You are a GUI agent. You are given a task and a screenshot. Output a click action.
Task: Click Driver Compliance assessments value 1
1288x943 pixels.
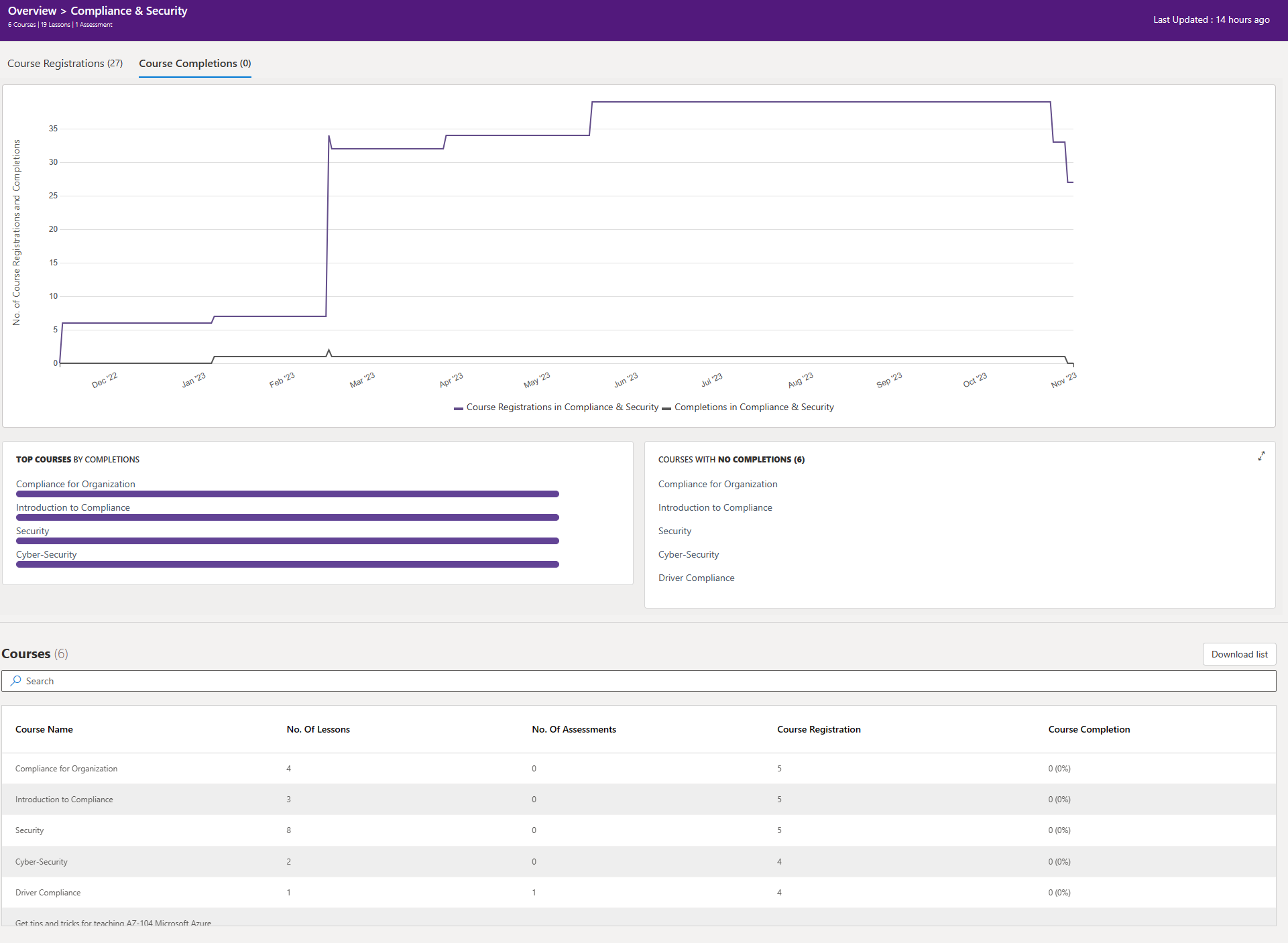(534, 893)
